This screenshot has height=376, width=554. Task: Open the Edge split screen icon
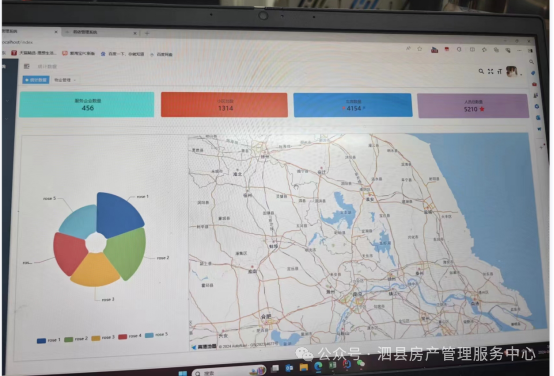(x=472, y=49)
